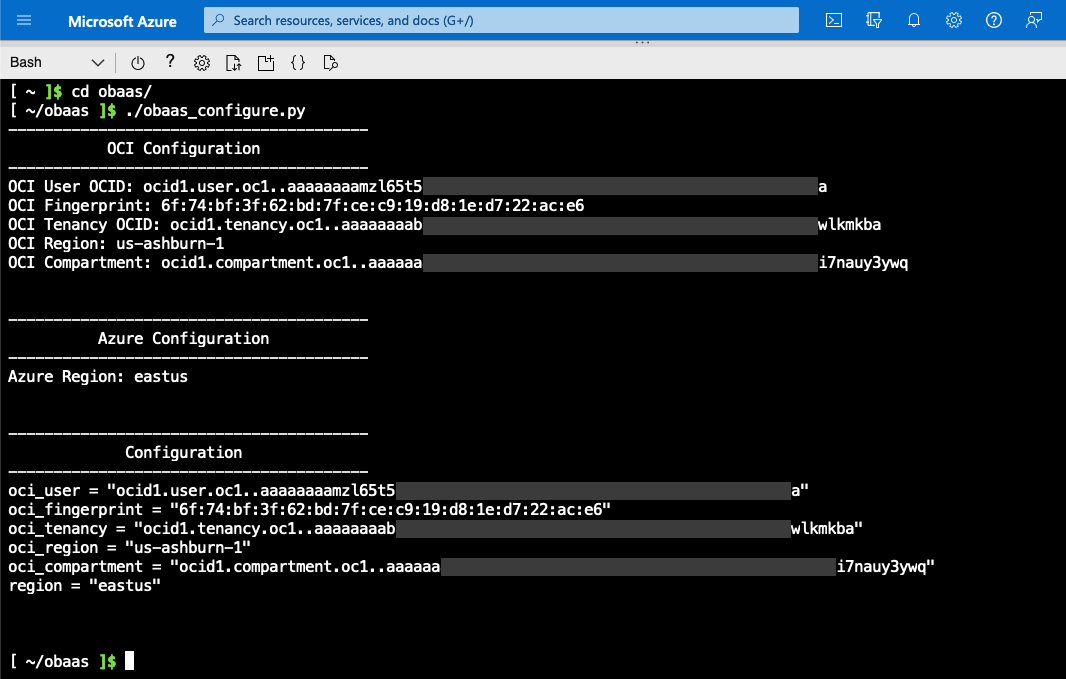Restart Cloud Shell via the power icon
Screen dimensions: 1066x679
coord(137,62)
